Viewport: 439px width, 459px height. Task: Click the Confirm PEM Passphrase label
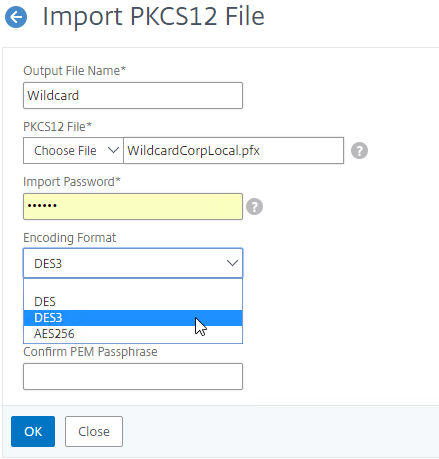pos(90,352)
